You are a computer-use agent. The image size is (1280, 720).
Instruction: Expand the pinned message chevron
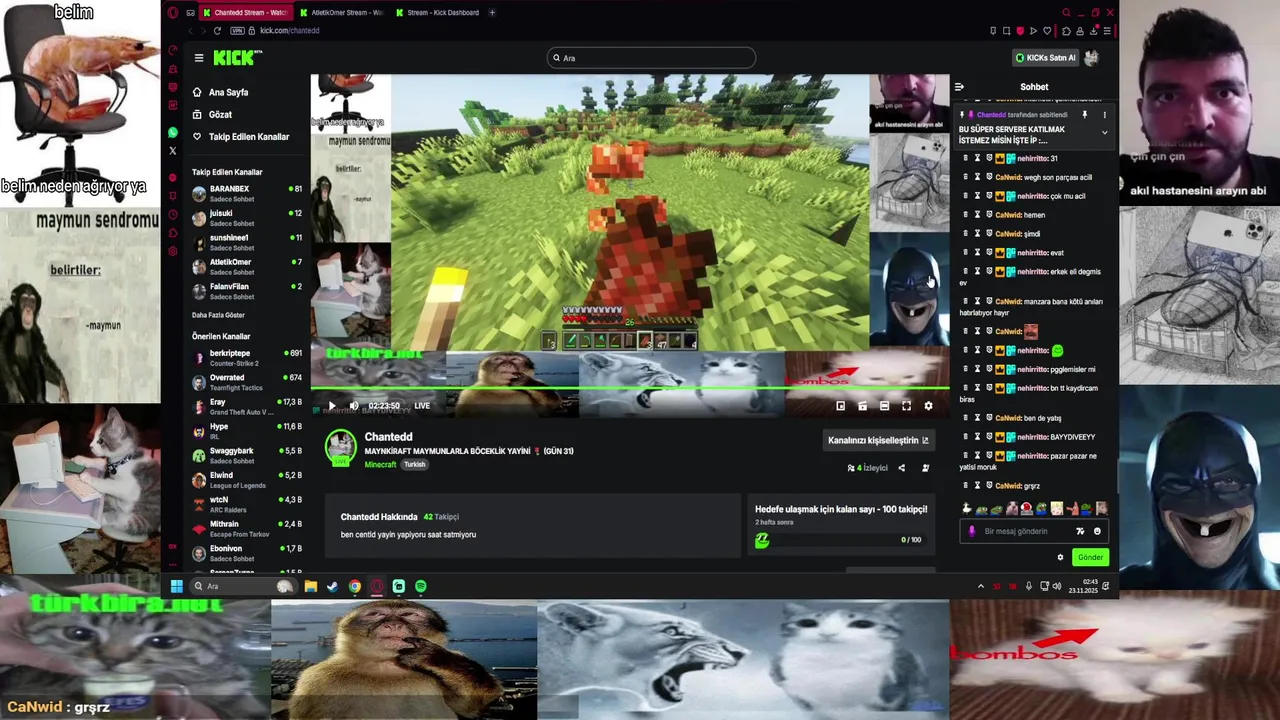point(1104,132)
